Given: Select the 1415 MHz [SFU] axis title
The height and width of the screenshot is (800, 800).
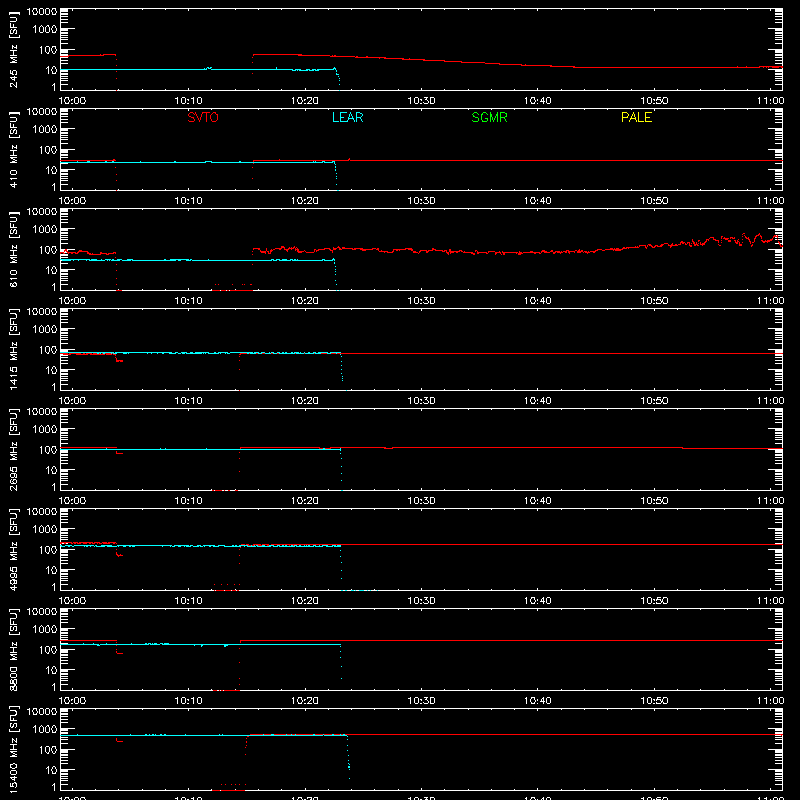Looking at the screenshot, I should pyautogui.click(x=14, y=349).
